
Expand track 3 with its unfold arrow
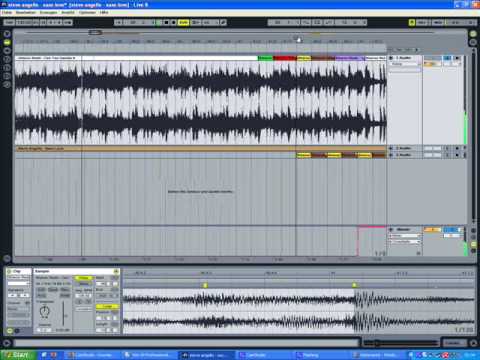pyautogui.click(x=391, y=155)
